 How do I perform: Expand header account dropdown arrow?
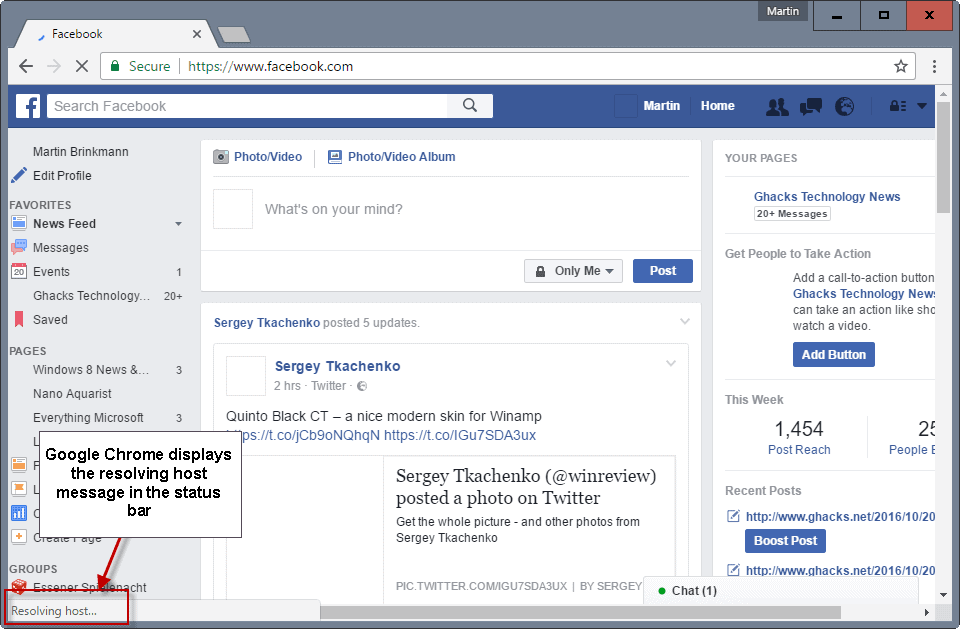[x=922, y=106]
